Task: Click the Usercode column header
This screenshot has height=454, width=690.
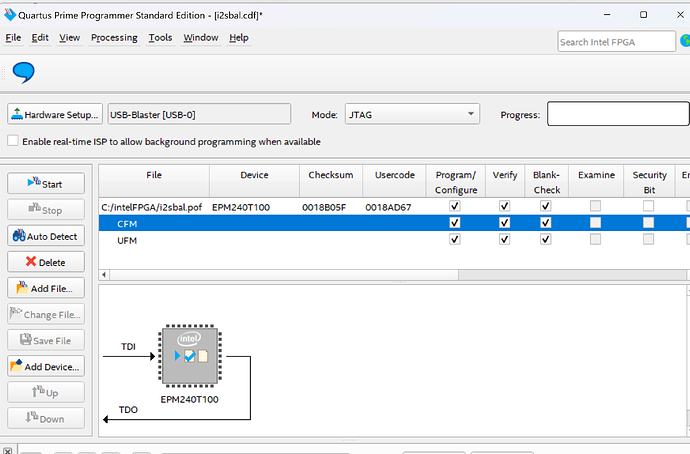Action: click(x=394, y=181)
